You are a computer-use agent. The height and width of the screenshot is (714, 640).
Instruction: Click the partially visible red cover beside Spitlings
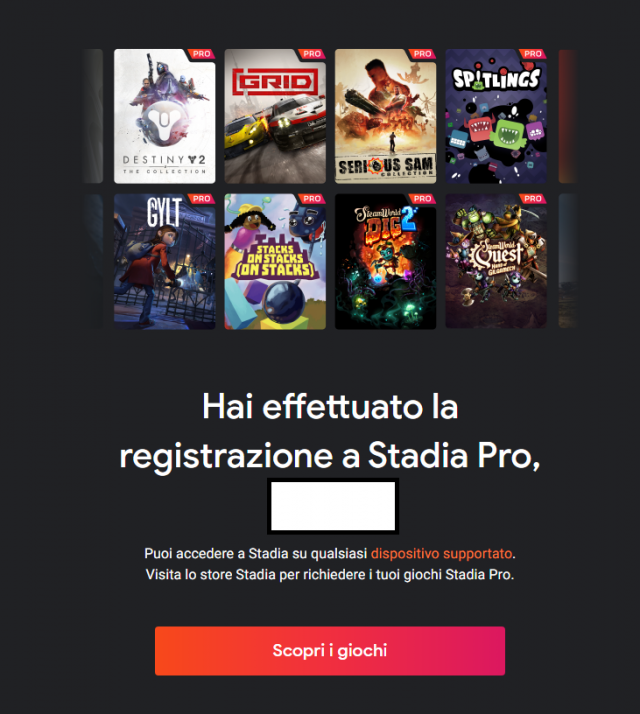[x=568, y=116]
